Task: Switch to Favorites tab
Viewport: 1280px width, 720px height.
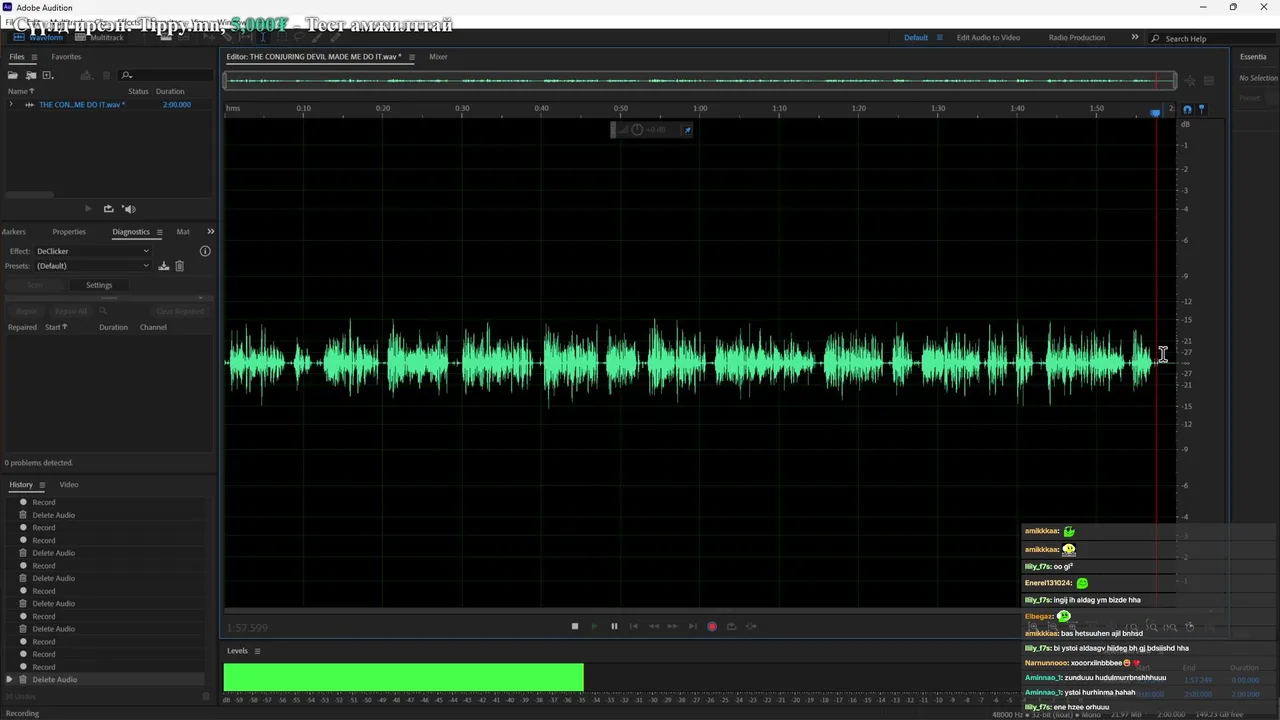Action: pos(66,57)
